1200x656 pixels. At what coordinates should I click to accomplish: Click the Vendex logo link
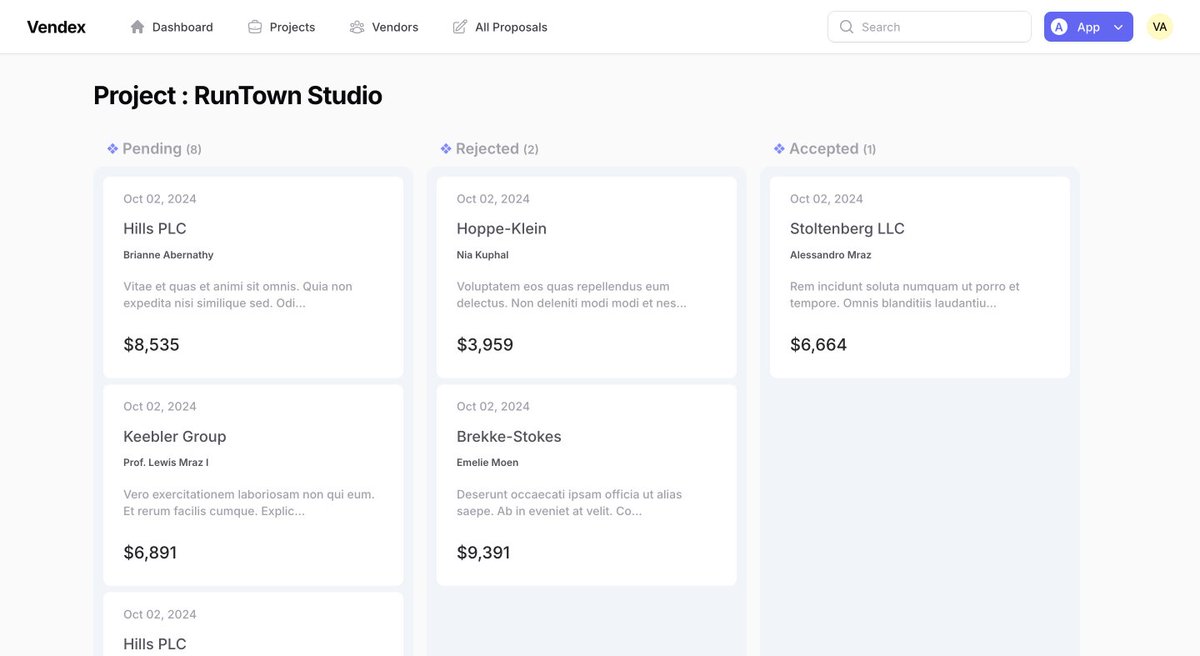[x=56, y=27]
